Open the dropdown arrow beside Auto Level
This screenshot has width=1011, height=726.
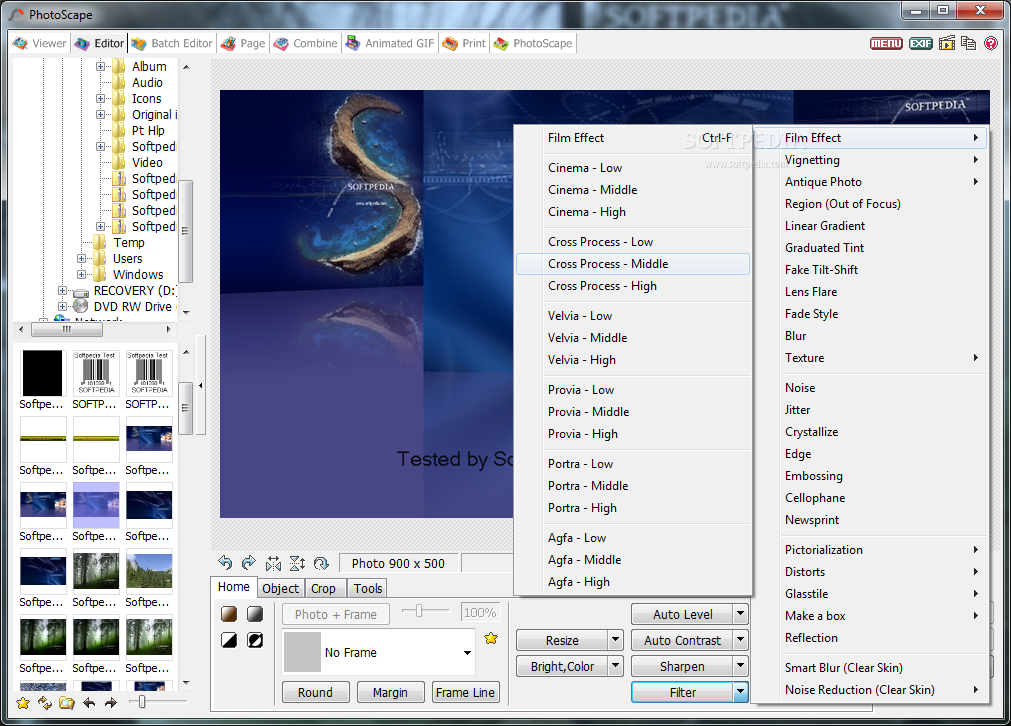pos(740,614)
